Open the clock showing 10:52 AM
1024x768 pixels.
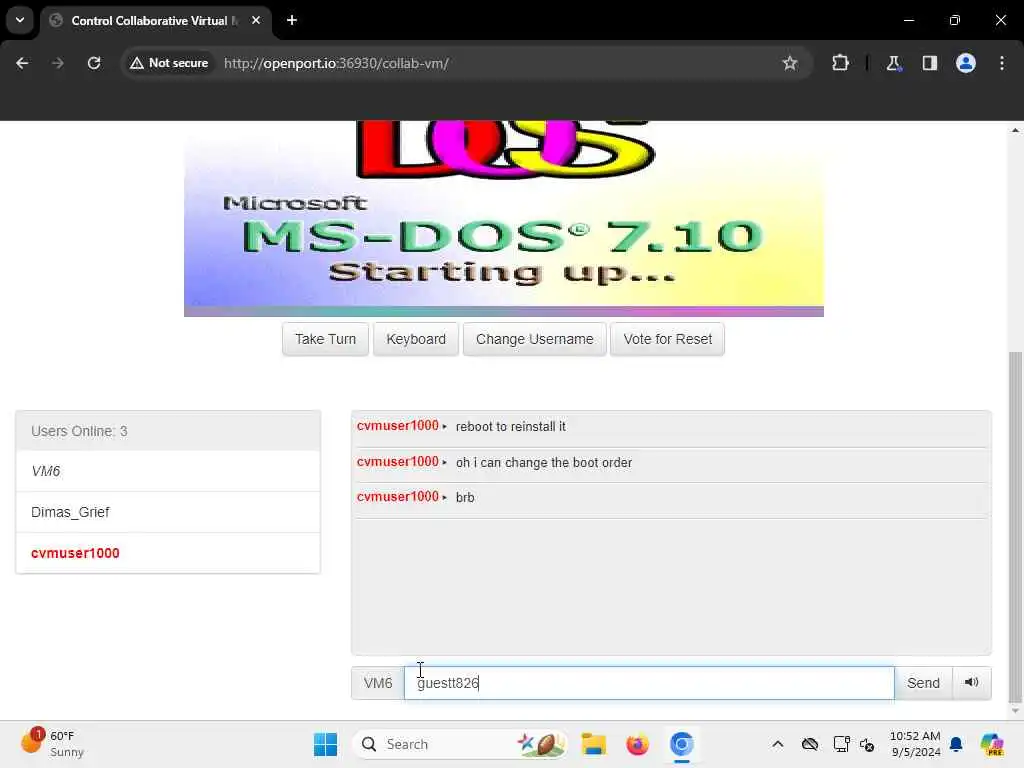[915, 744]
